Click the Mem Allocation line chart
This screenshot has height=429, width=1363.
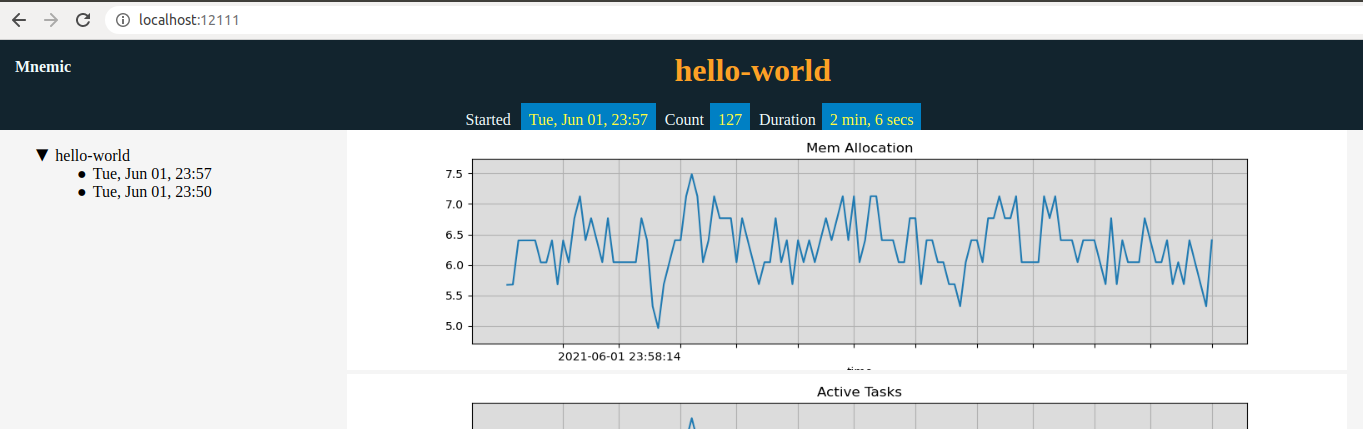pyautogui.click(x=859, y=251)
